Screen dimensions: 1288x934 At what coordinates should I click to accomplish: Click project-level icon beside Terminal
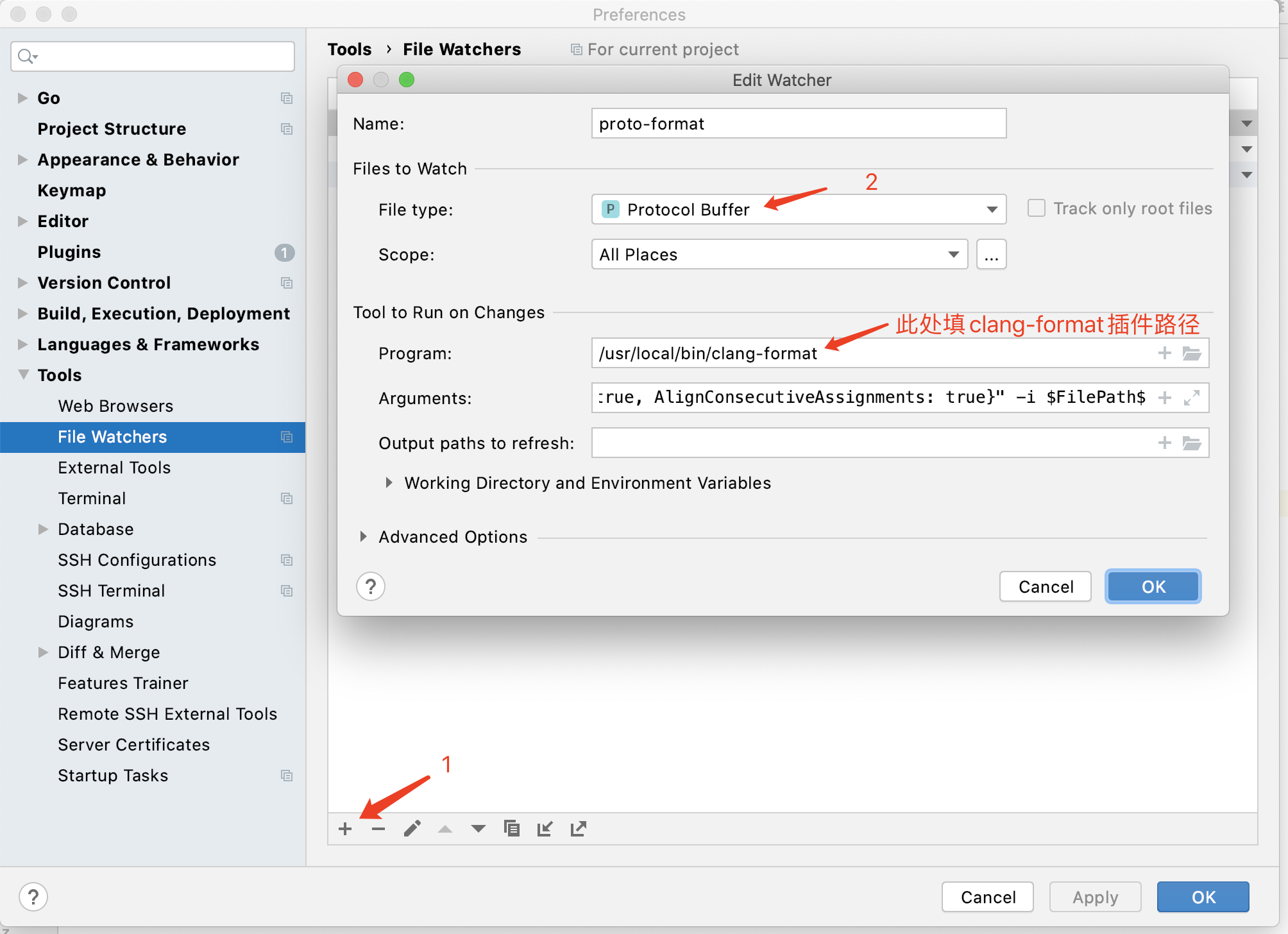(x=287, y=498)
